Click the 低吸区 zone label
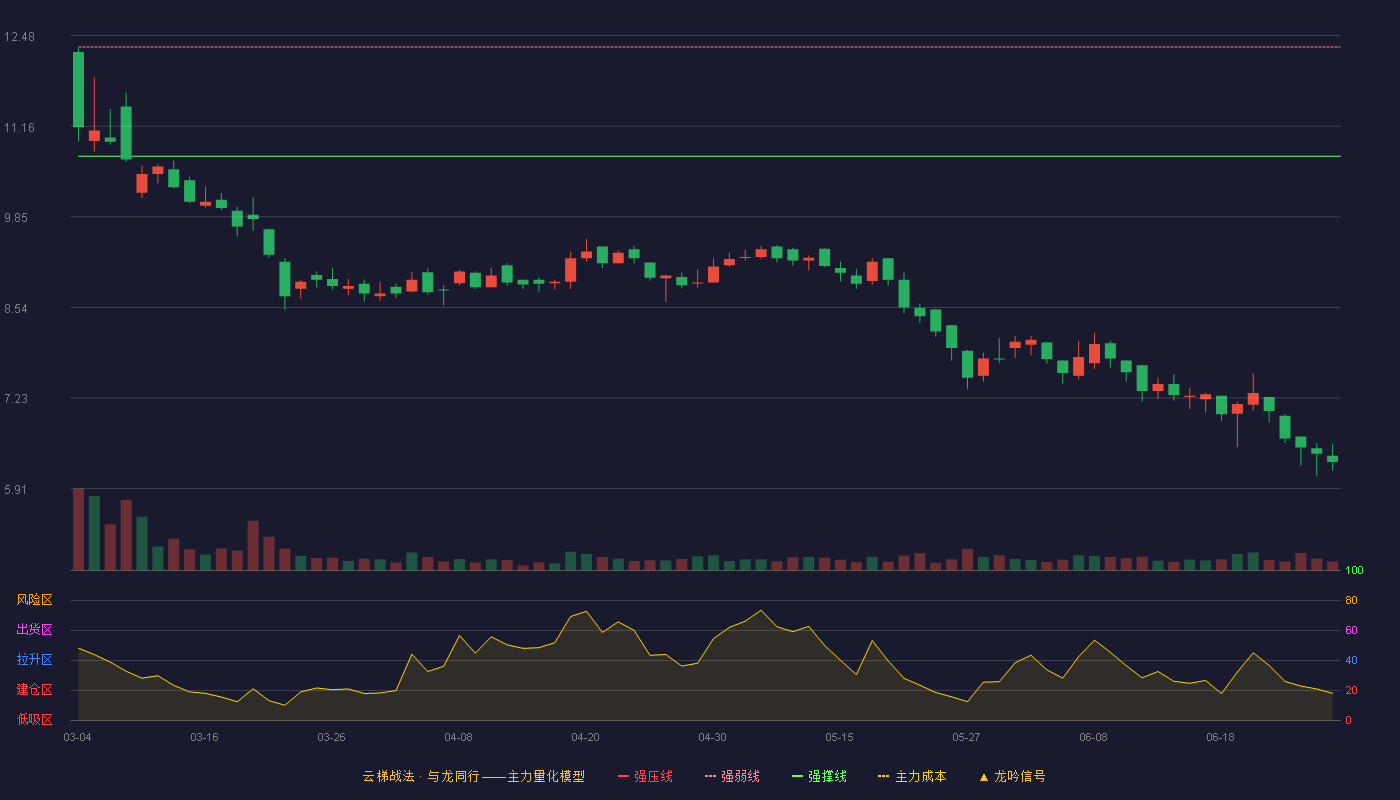1400x800 pixels. pos(35,719)
